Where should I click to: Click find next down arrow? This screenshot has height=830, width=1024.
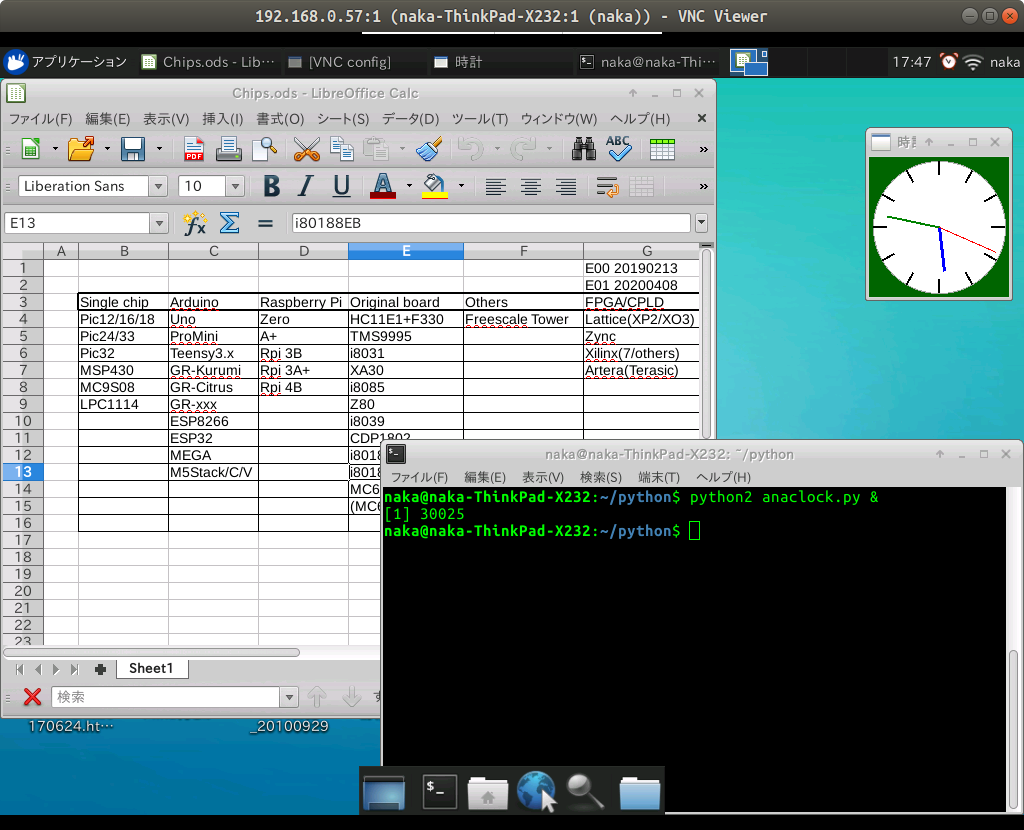[x=351, y=697]
